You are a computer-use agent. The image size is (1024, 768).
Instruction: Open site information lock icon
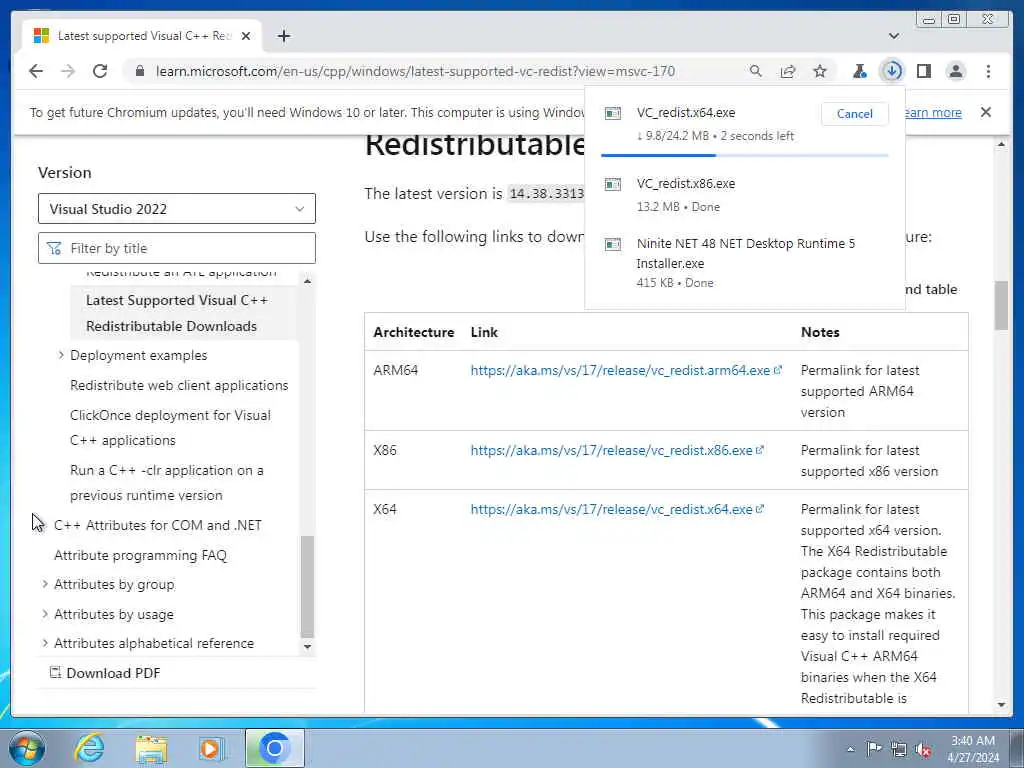(140, 71)
